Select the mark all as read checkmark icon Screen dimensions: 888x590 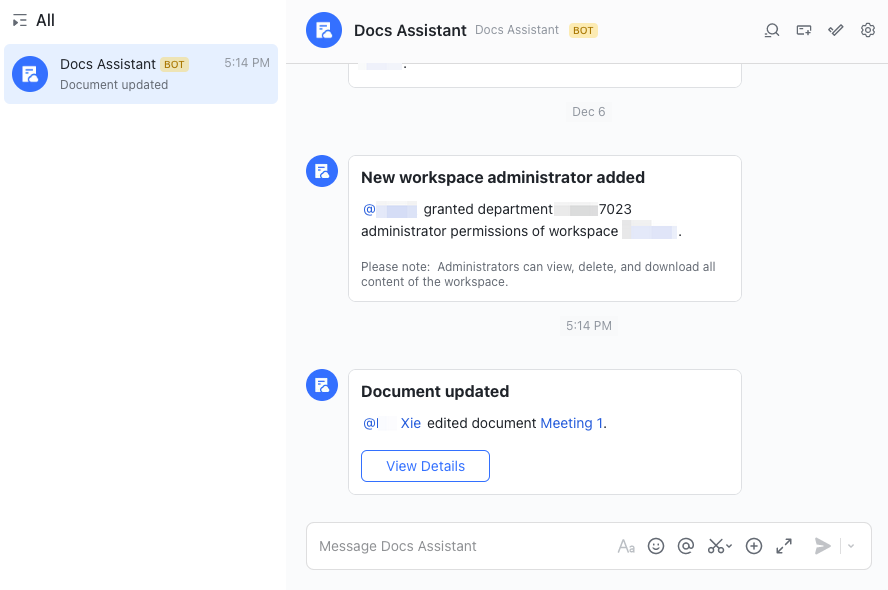tap(836, 30)
